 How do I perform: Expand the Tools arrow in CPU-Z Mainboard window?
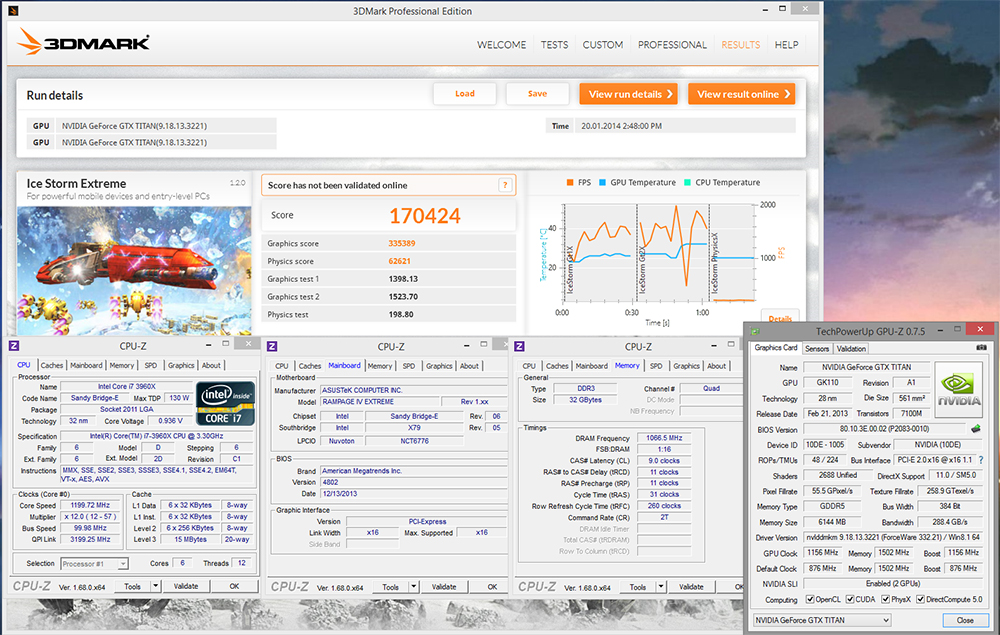pos(413,587)
